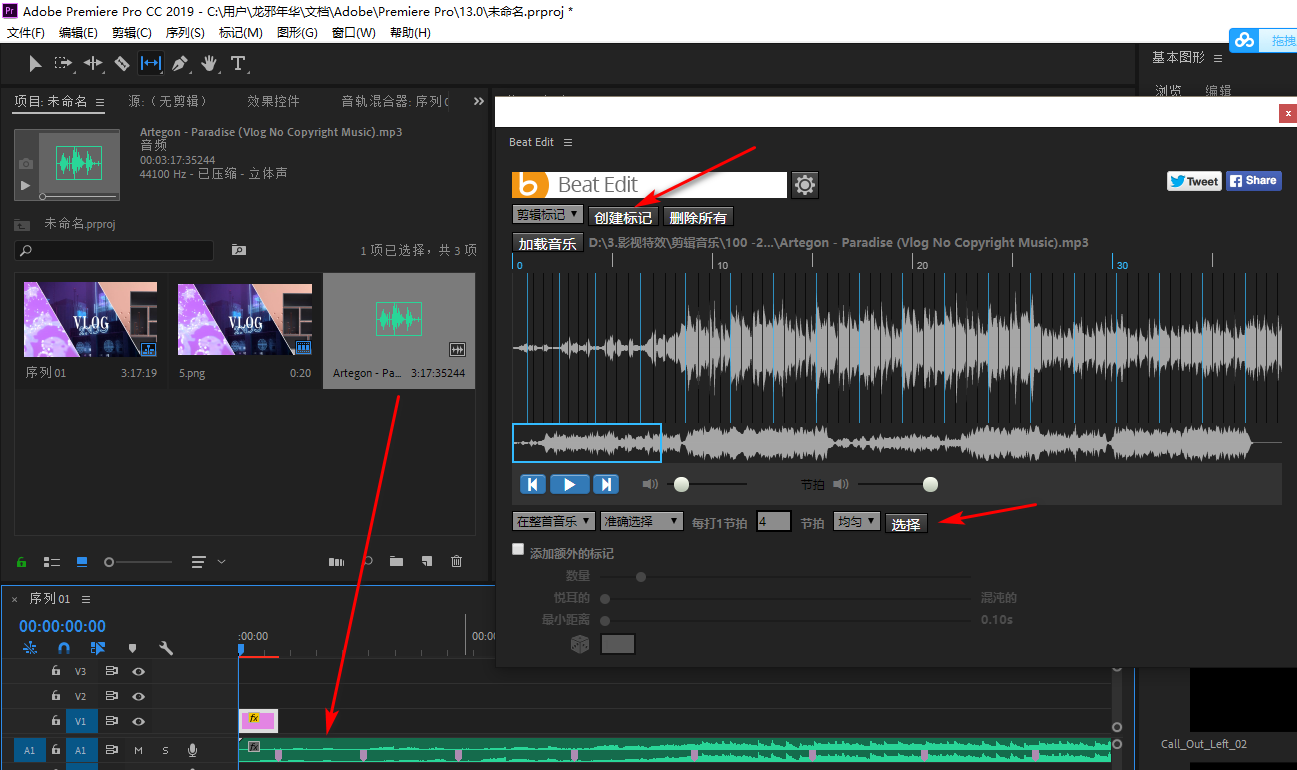Image resolution: width=1297 pixels, height=770 pixels.
Task: Open the Beat Edit panel menu
Action: pyautogui.click(x=568, y=143)
